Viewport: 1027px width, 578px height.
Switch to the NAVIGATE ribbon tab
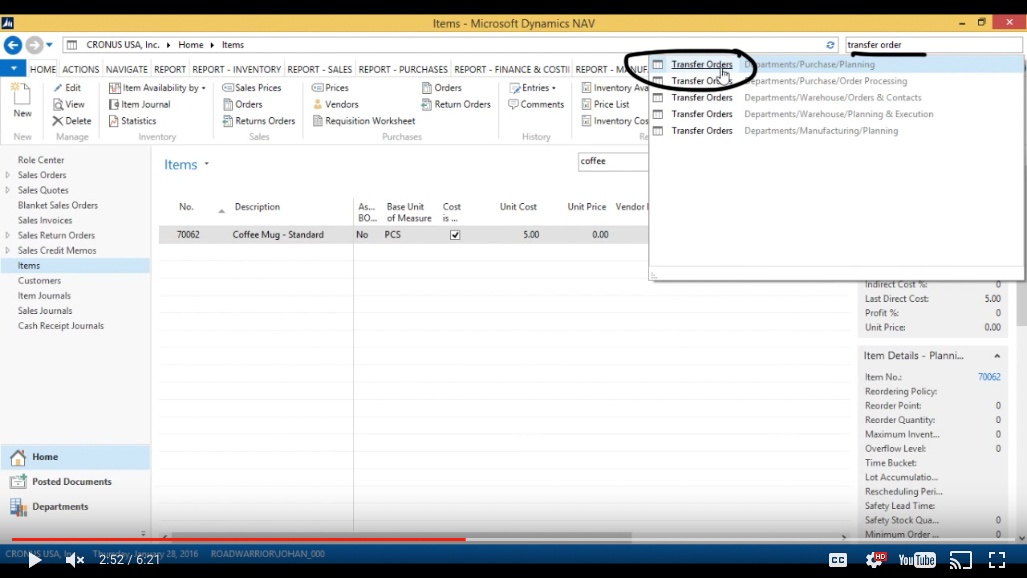tap(126, 69)
